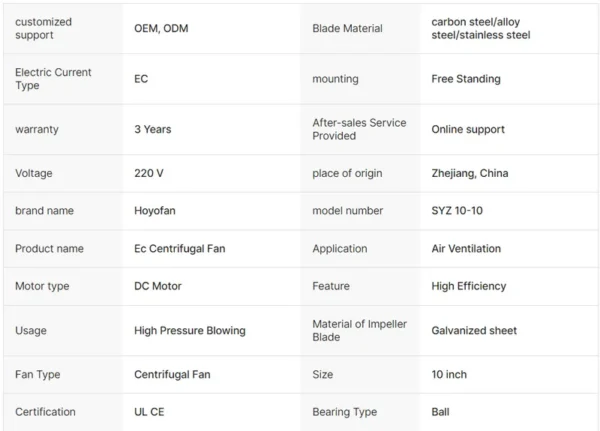Select the 'OEM, ODM' value text
The width and height of the screenshot is (600, 431).
point(161,28)
